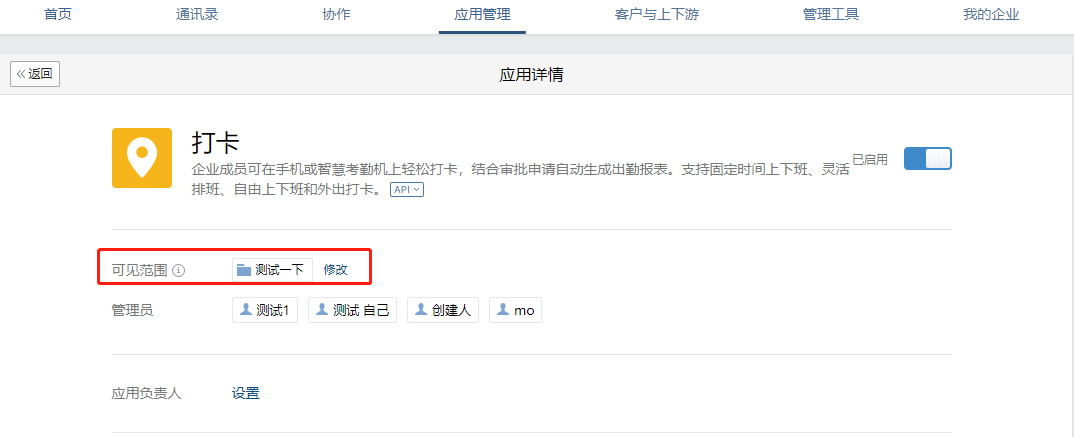The width and height of the screenshot is (1074, 437).
Task: Switch to the 通讯录 tab
Action: (197, 14)
